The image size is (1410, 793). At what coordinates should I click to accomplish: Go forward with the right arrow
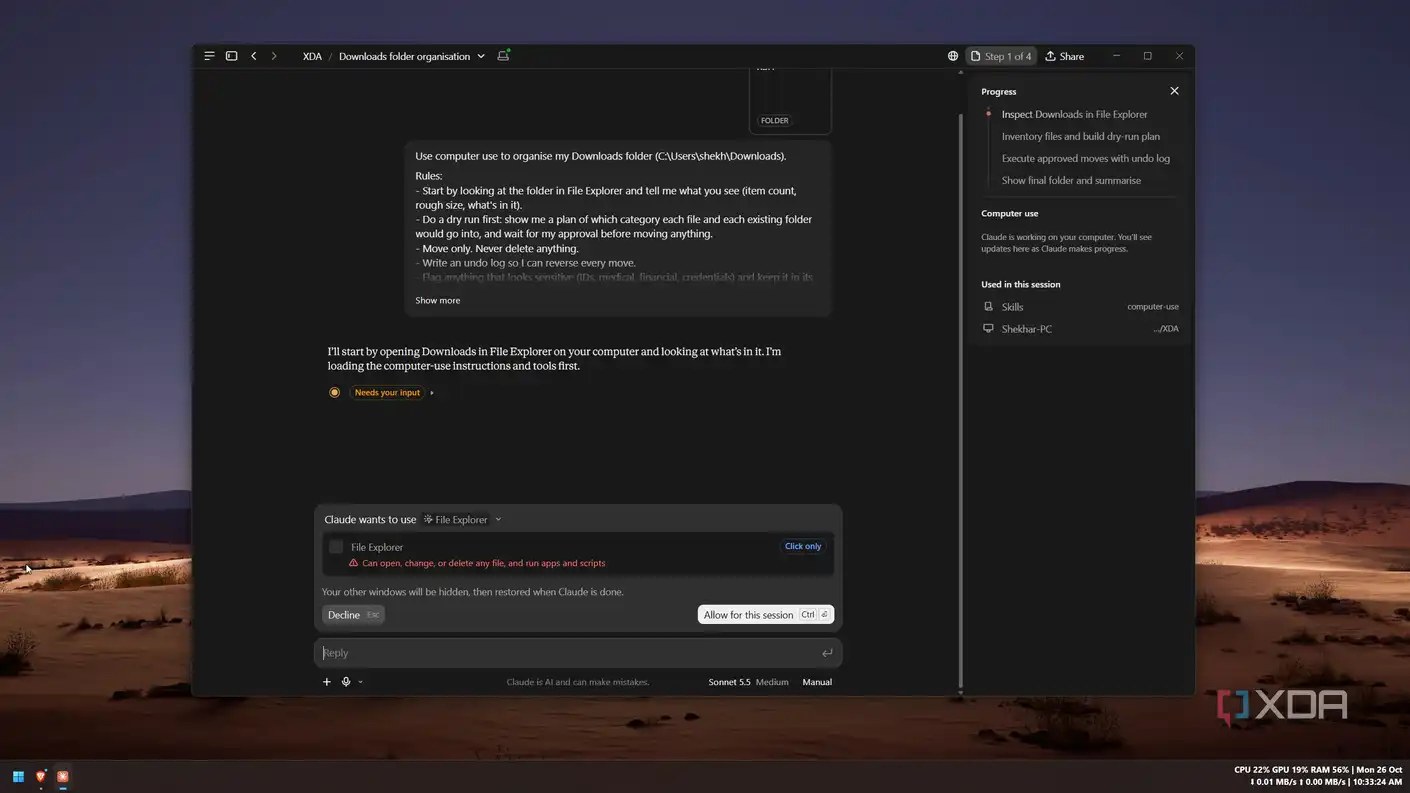coord(274,56)
